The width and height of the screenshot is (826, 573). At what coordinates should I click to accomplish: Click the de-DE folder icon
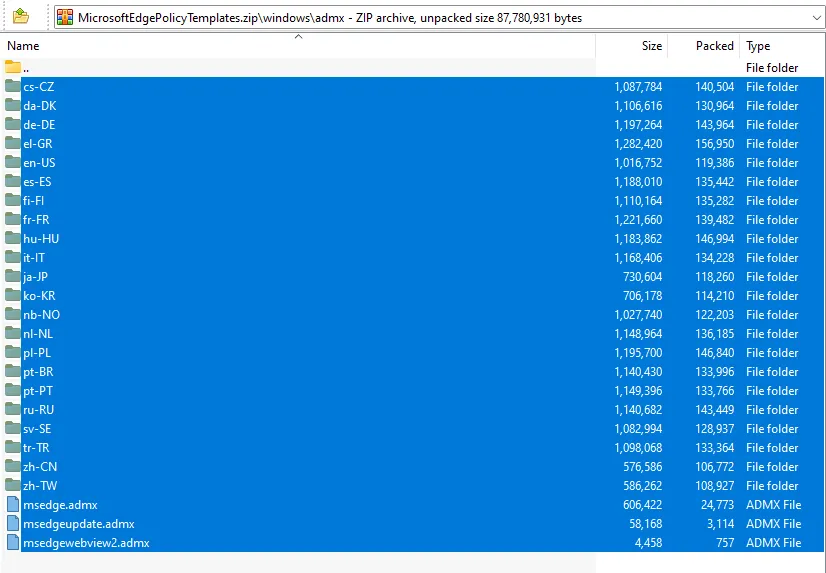[13, 124]
